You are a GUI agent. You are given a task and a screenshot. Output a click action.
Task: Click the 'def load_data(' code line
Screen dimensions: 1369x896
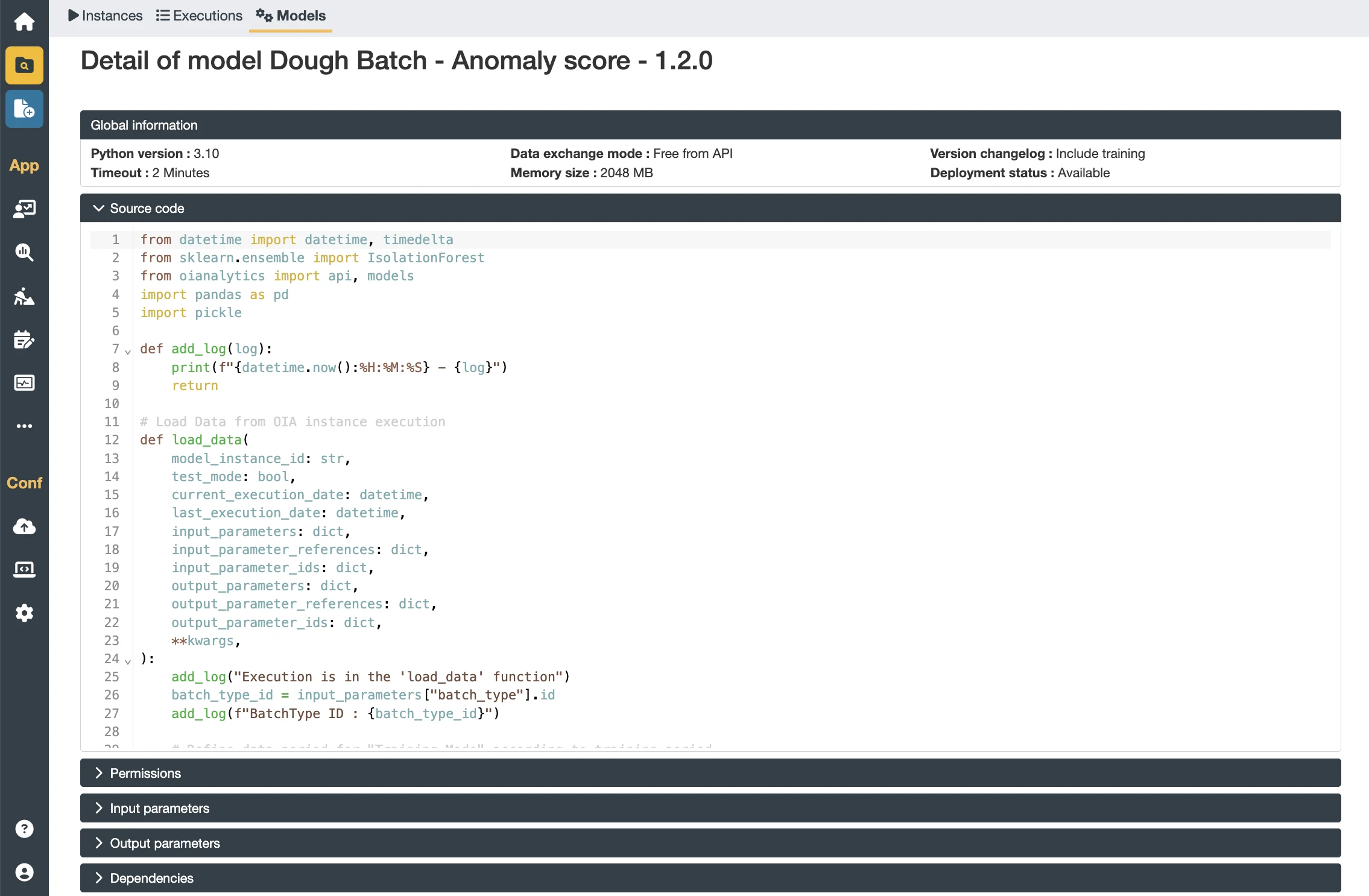click(x=195, y=440)
